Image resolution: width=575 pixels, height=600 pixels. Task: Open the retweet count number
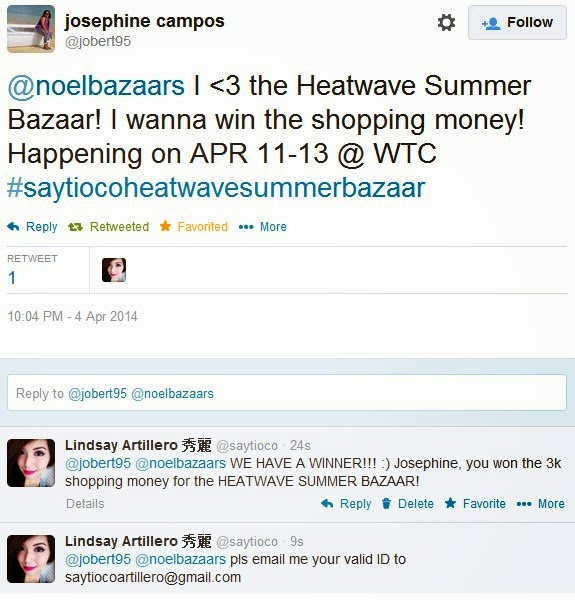pos(12,277)
